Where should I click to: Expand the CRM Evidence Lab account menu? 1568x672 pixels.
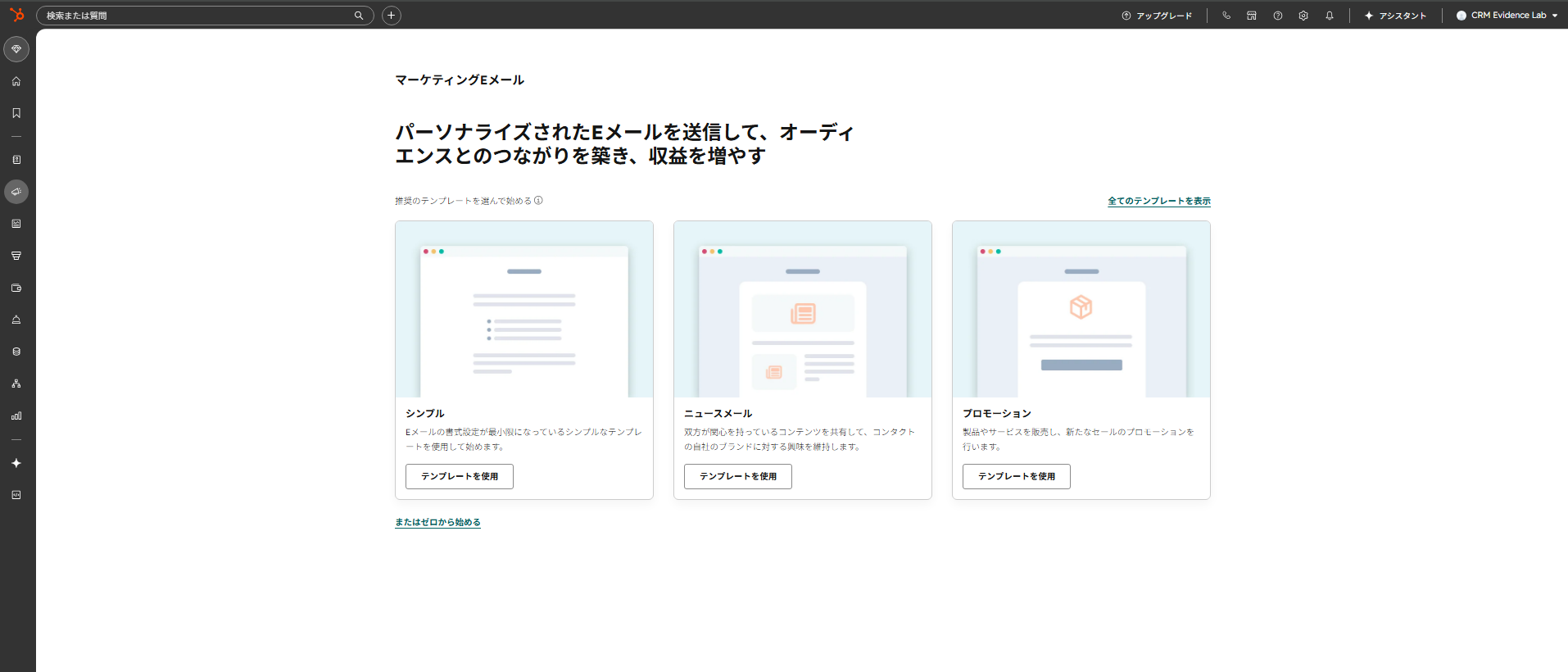pos(1507,16)
